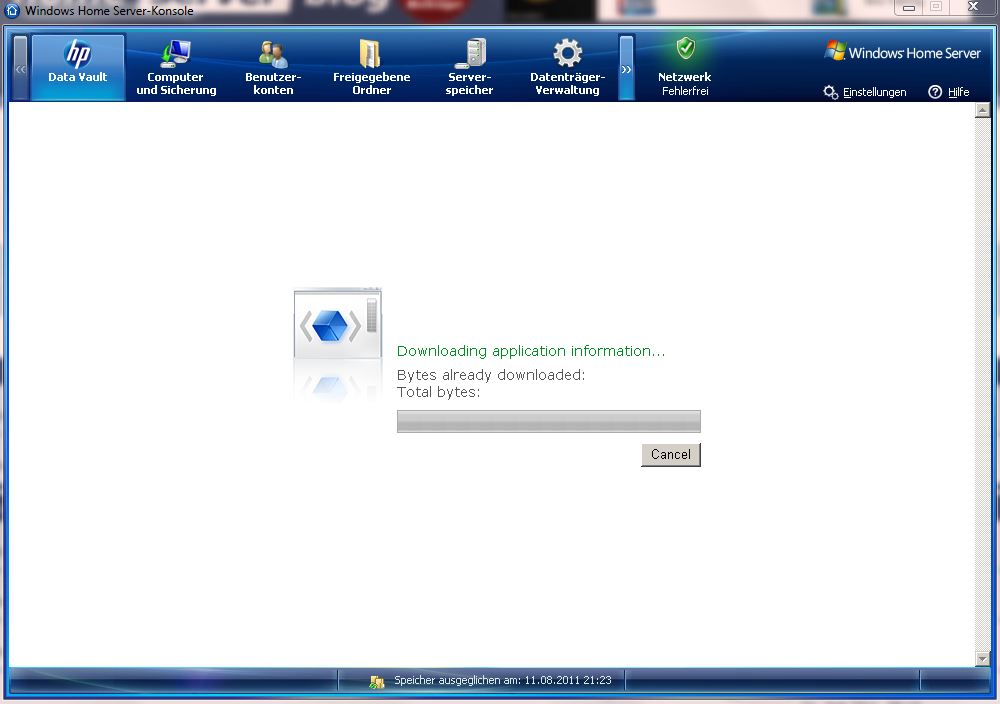The image size is (1000, 704).
Task: Close the Windows Home Server-Konsole window
Action: [973, 7]
